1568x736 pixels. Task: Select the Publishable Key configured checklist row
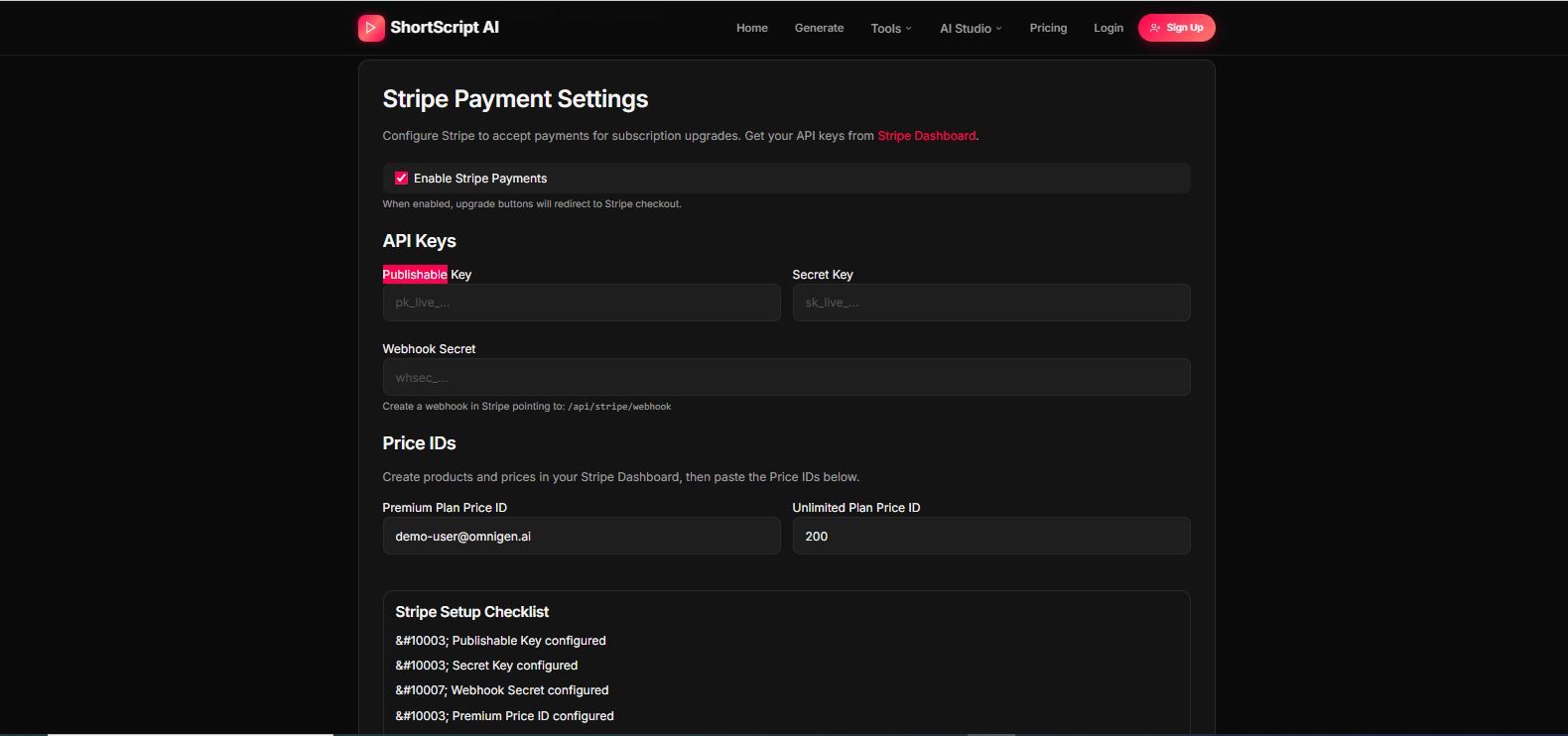tap(500, 641)
